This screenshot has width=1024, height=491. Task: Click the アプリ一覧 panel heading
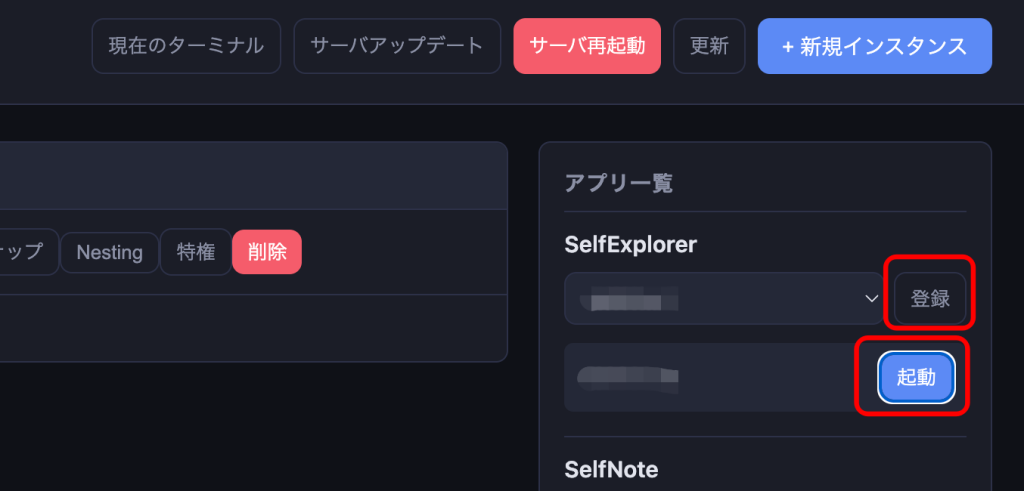pyautogui.click(x=618, y=184)
